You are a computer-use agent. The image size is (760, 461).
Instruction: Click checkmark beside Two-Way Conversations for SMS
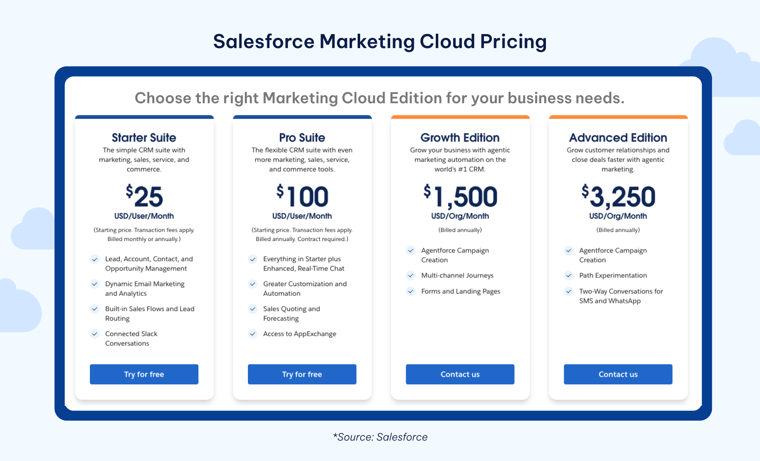pos(569,291)
